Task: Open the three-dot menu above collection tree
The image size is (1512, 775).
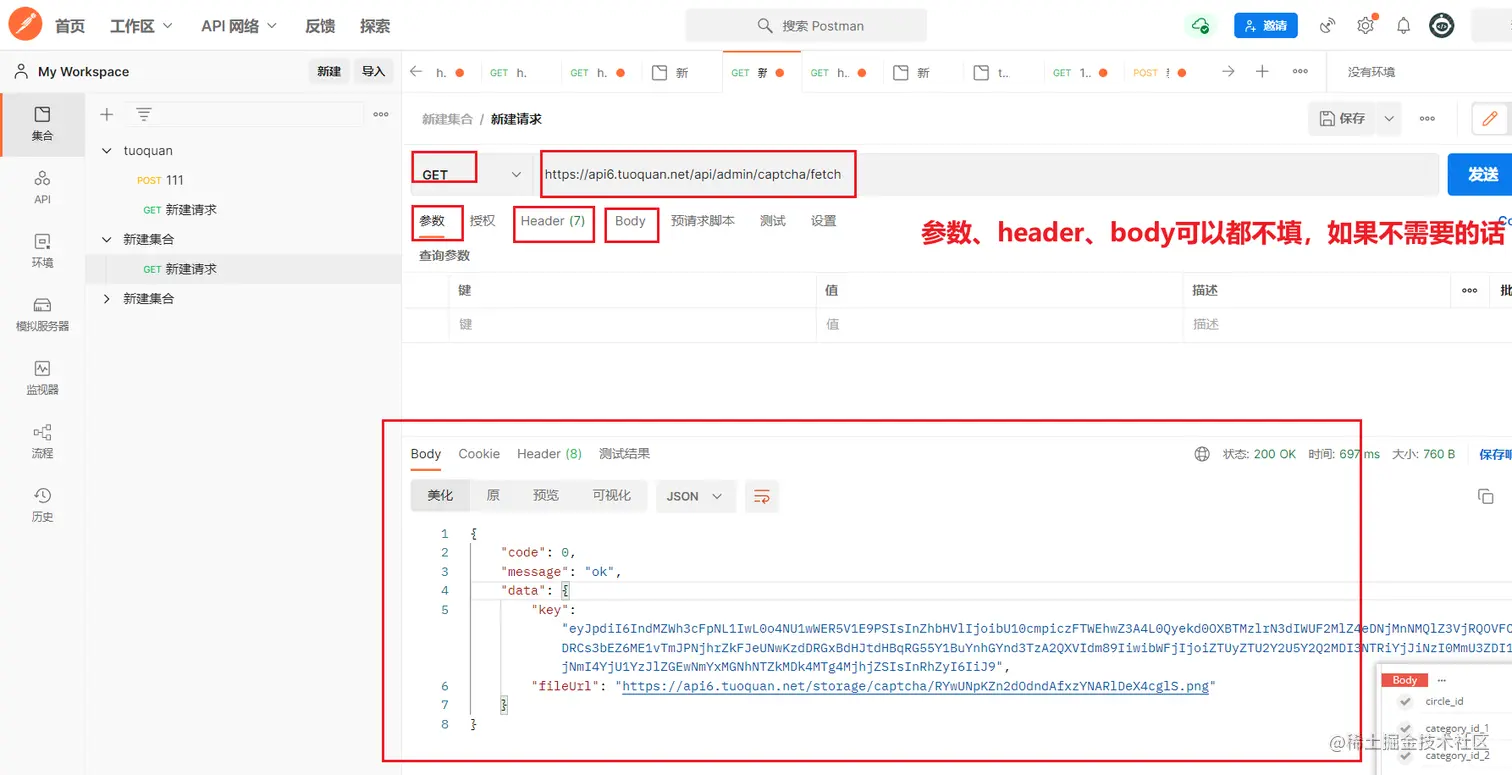Action: click(381, 115)
